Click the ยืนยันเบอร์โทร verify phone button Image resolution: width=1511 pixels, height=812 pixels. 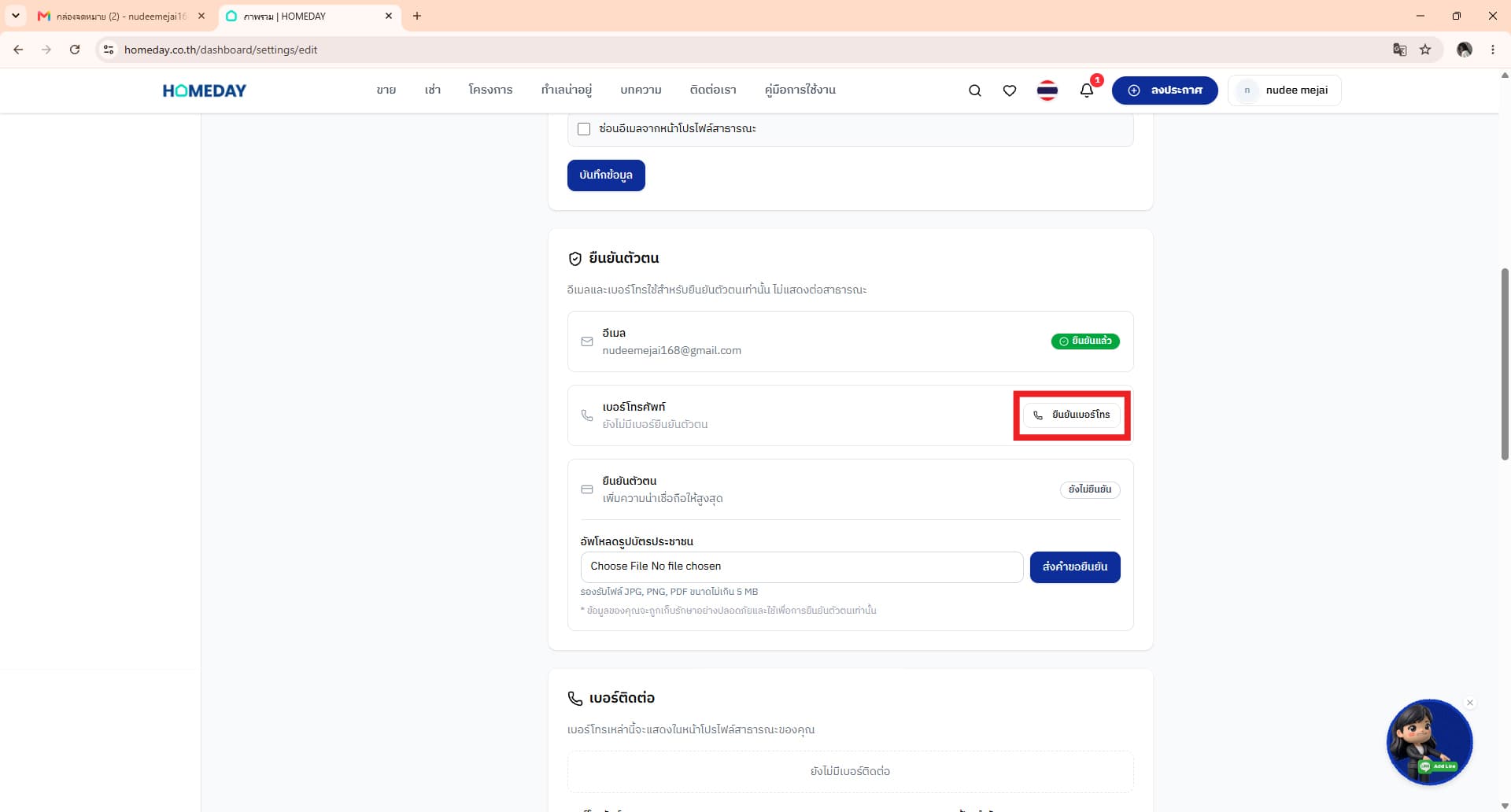pos(1072,415)
